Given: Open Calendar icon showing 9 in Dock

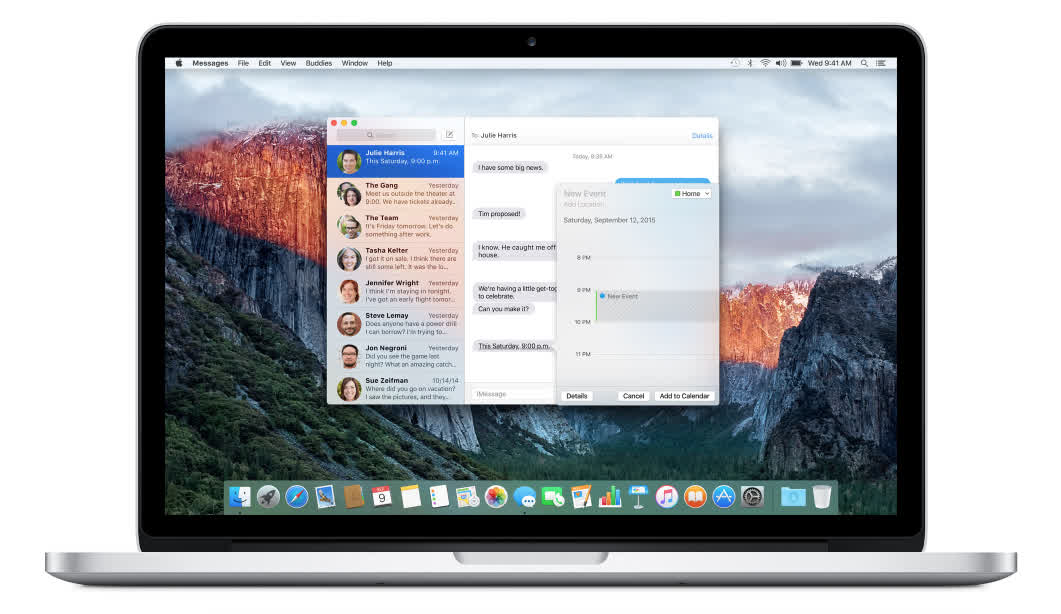Looking at the screenshot, I should [382, 498].
